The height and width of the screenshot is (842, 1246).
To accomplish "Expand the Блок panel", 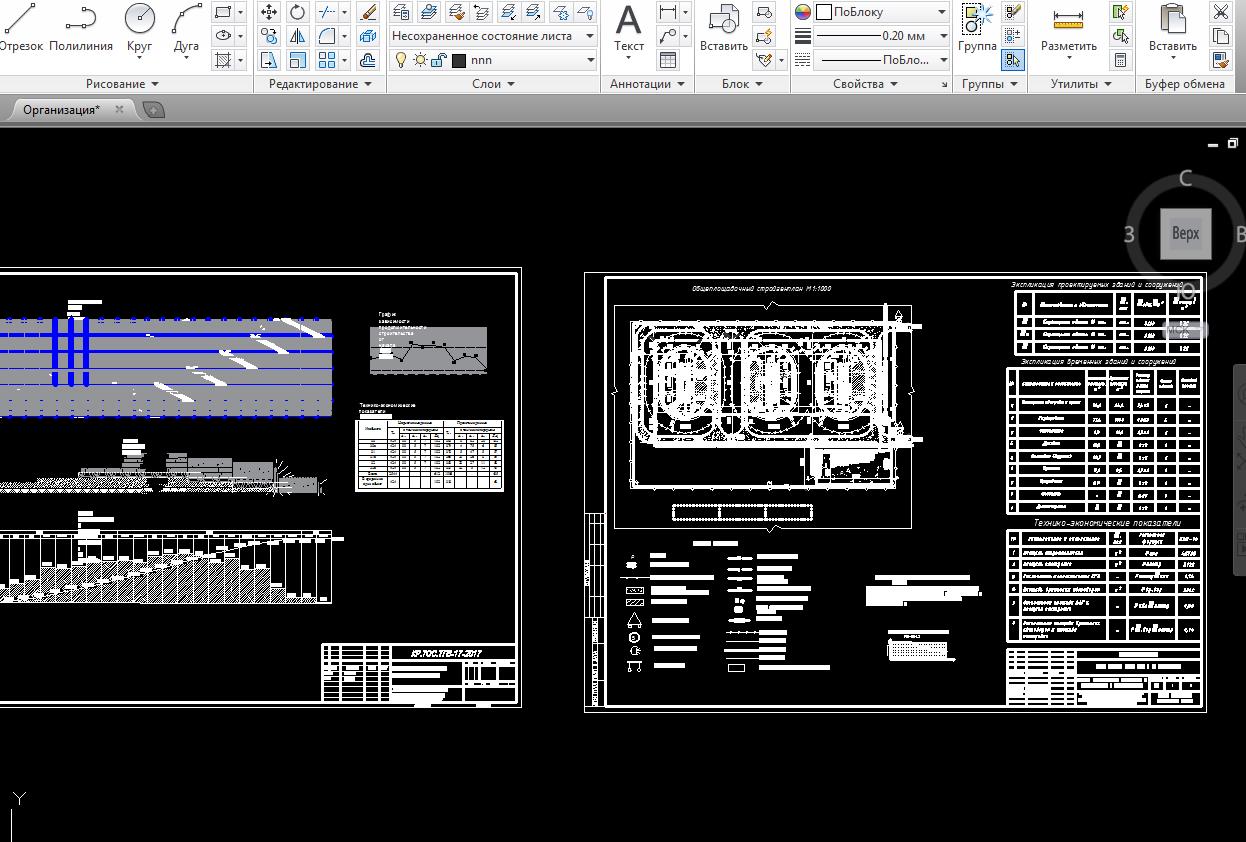I will tap(742, 84).
